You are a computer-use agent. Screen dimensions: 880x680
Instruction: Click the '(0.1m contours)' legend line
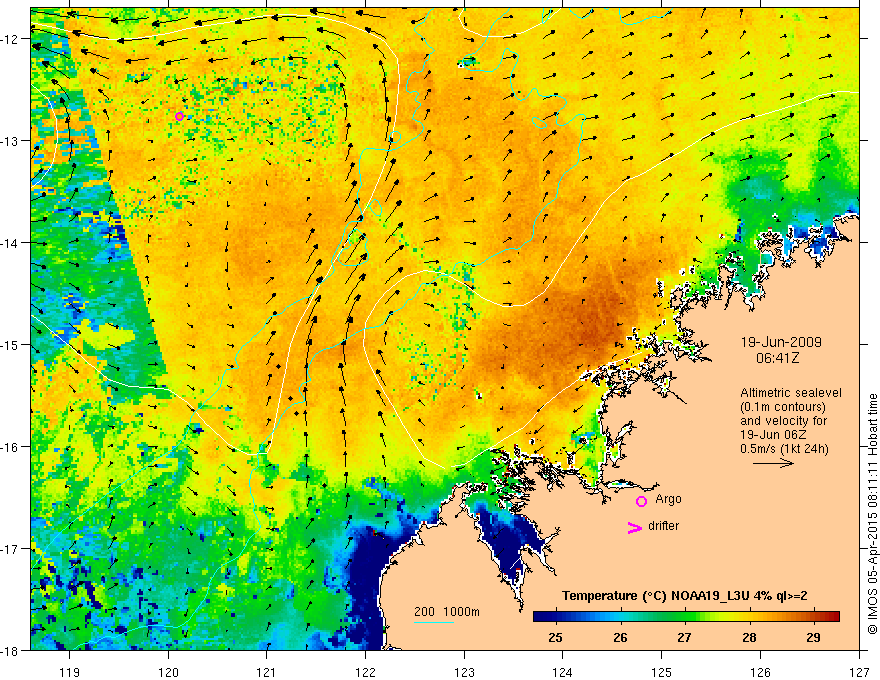pyautogui.click(x=783, y=407)
